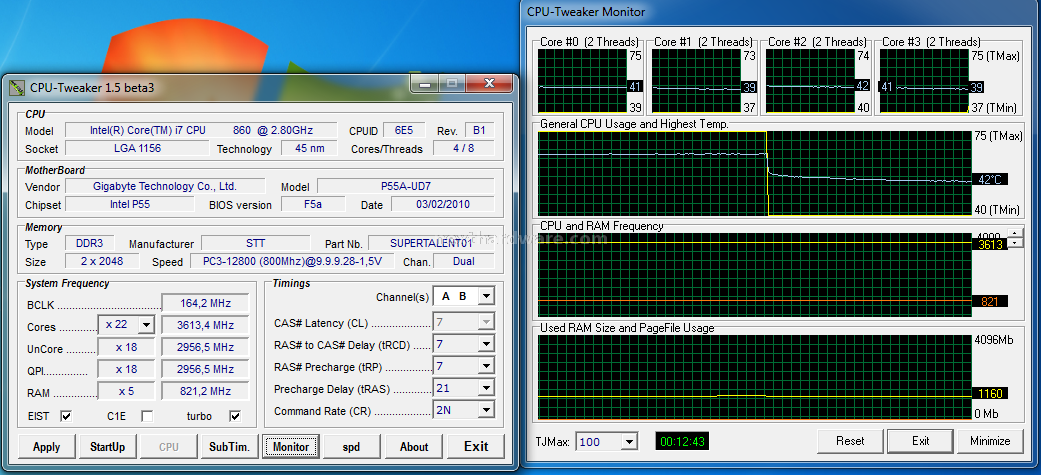Open the Cores multiplier x 22 dropdown

point(147,325)
